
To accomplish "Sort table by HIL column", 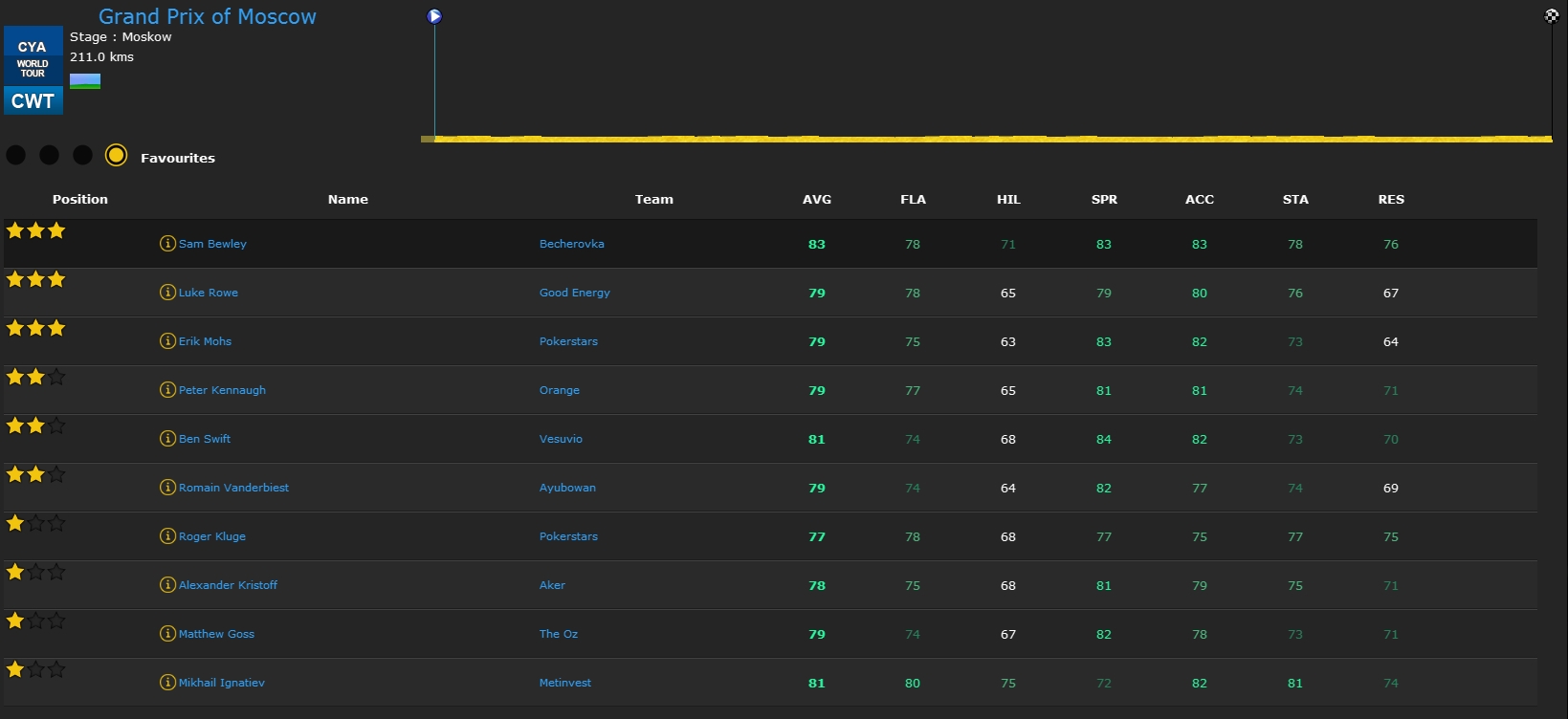I will pos(1008,200).
